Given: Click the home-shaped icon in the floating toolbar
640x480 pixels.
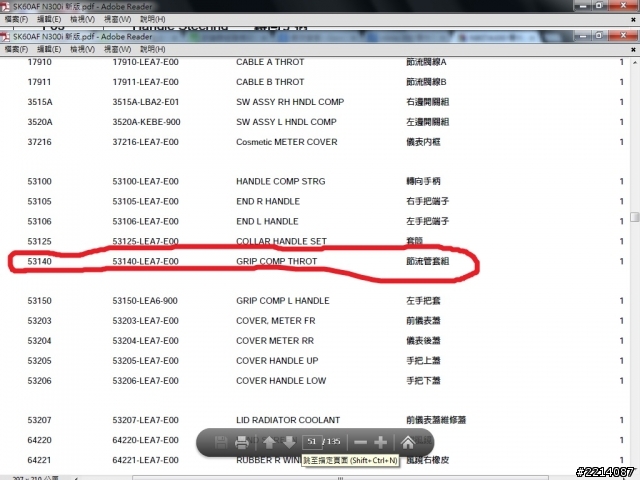Looking at the screenshot, I should pos(408,442).
